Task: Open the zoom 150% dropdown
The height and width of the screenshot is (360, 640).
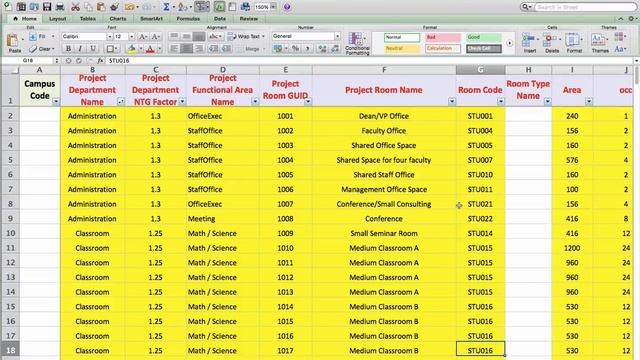Action: (x=273, y=7)
